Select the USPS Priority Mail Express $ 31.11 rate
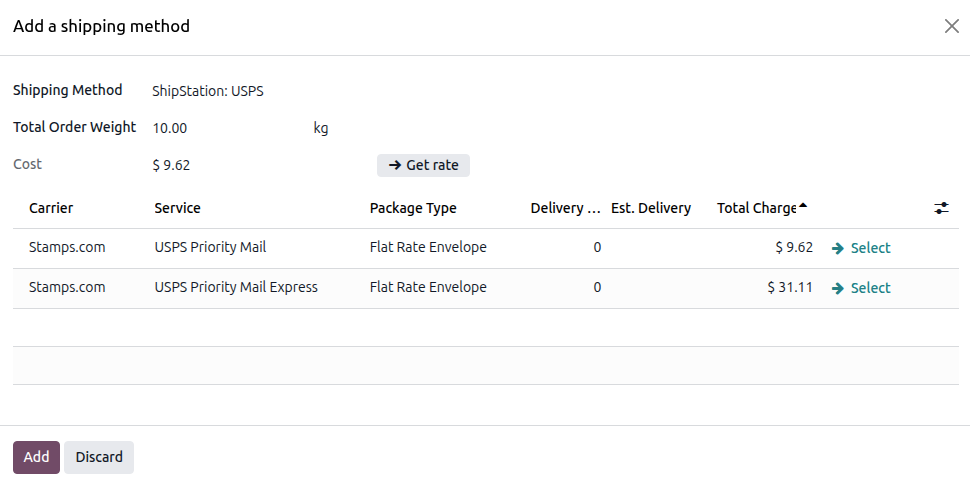The height and width of the screenshot is (486, 970). point(861,288)
